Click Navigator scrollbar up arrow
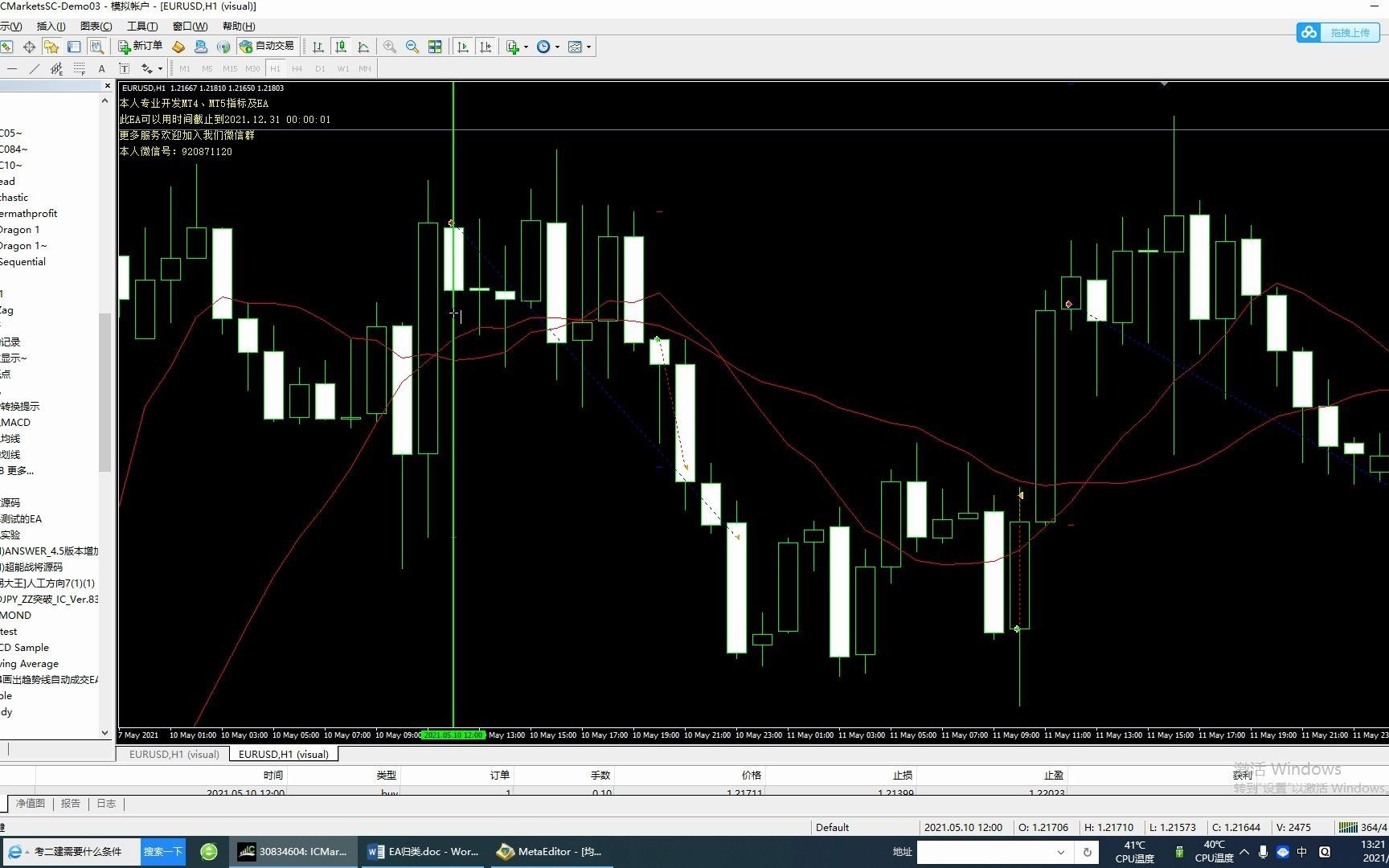This screenshot has width=1389, height=868. (x=104, y=100)
